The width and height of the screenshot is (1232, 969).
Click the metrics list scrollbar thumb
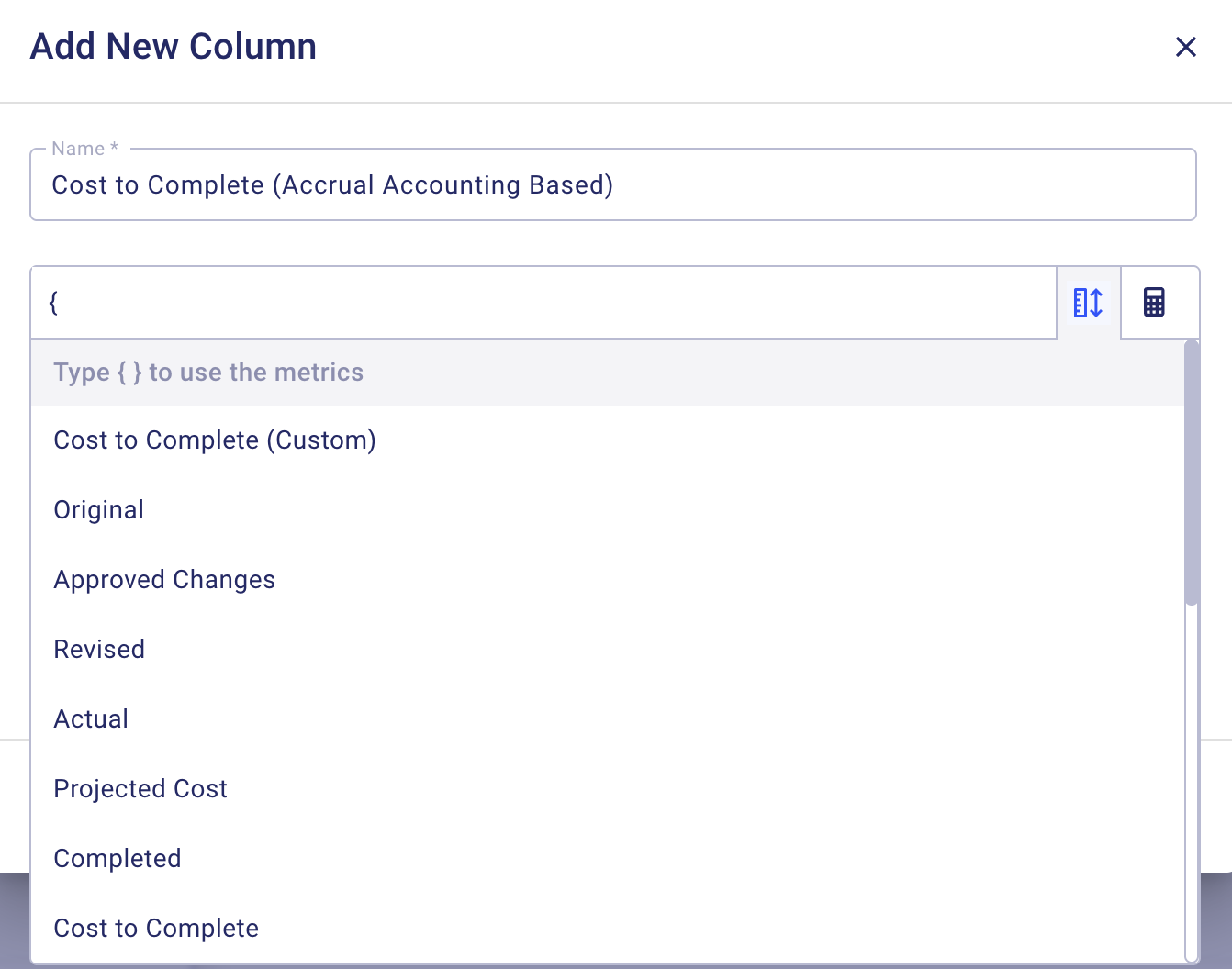point(1192,473)
